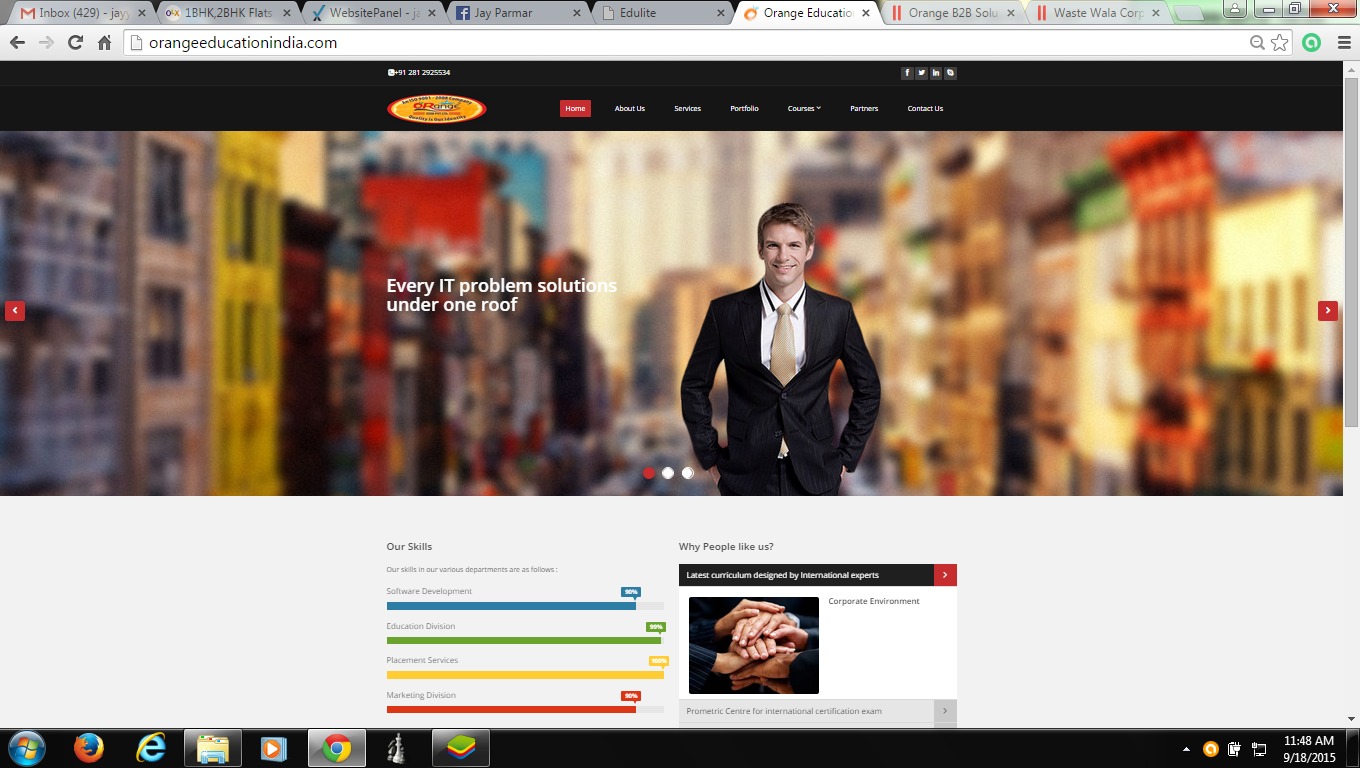Close the Edulite tab

click(720, 13)
